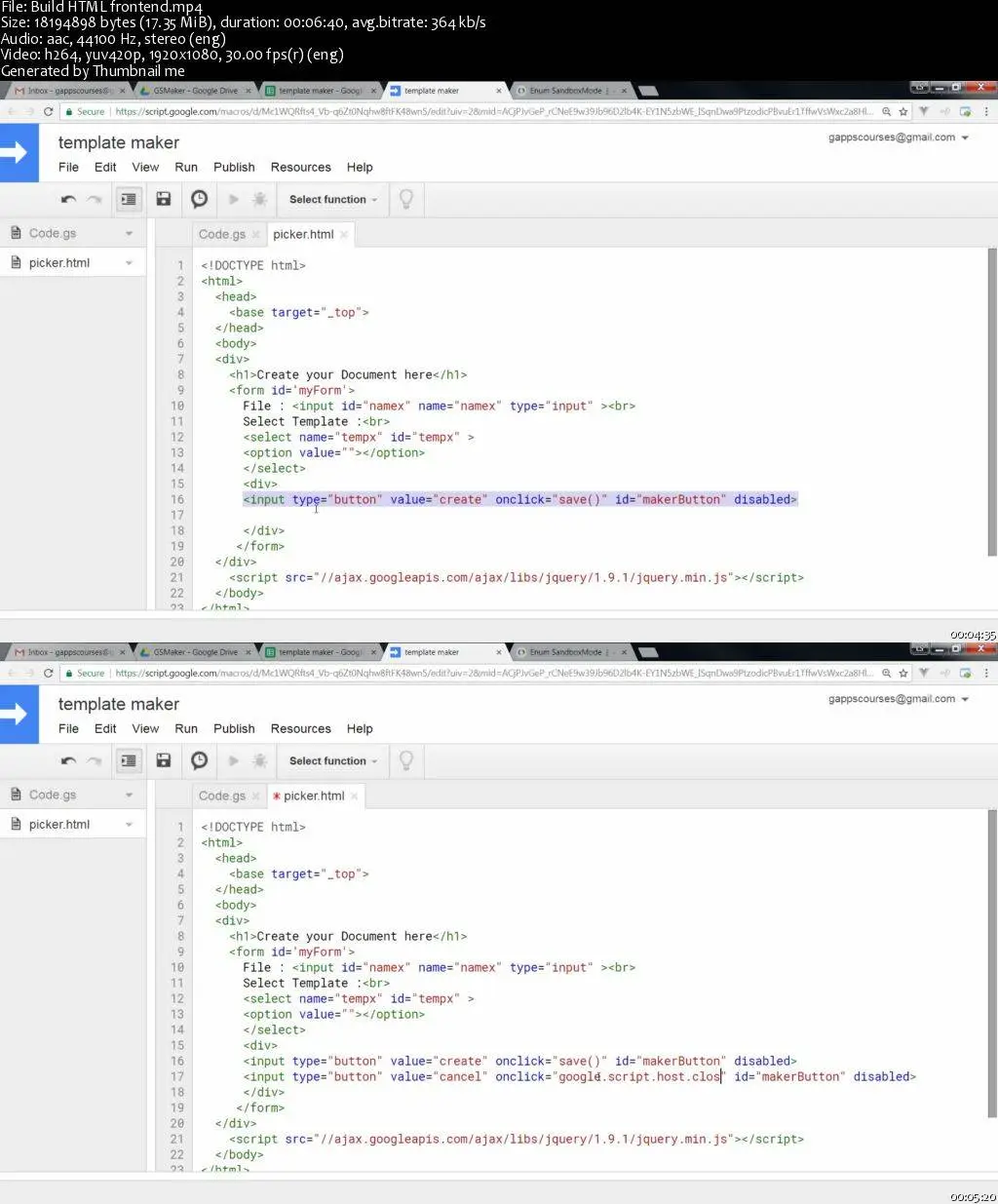Click template maker project title, 00:05:20 frame
The height and width of the screenshot is (1204, 998).
click(119, 704)
